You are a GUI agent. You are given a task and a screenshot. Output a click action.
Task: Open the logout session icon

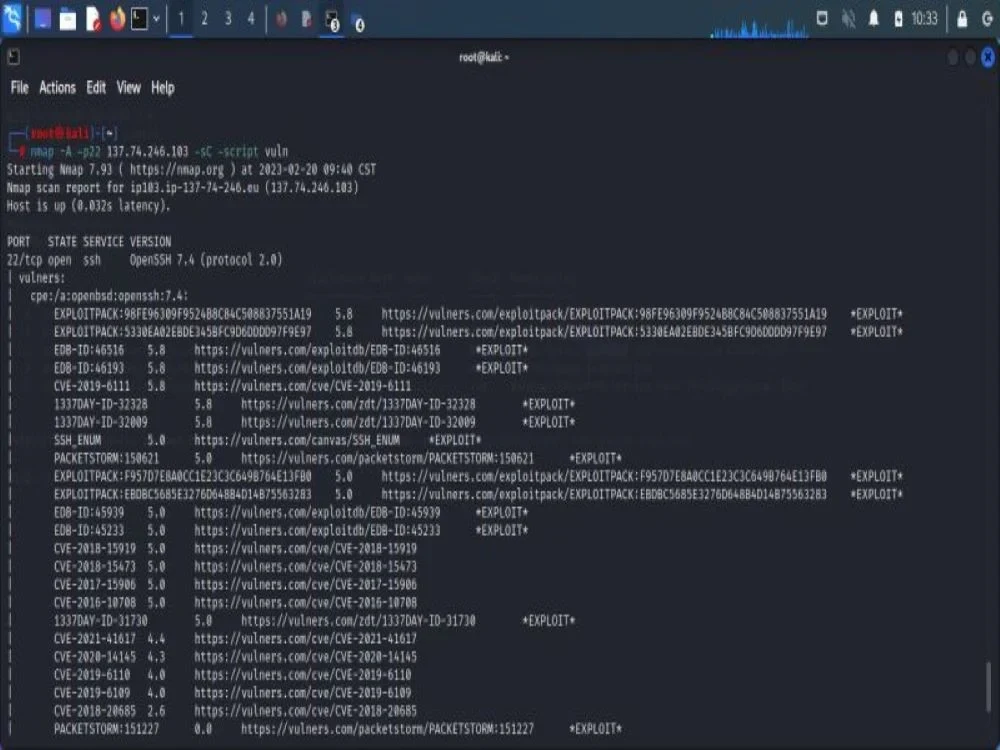click(x=987, y=19)
